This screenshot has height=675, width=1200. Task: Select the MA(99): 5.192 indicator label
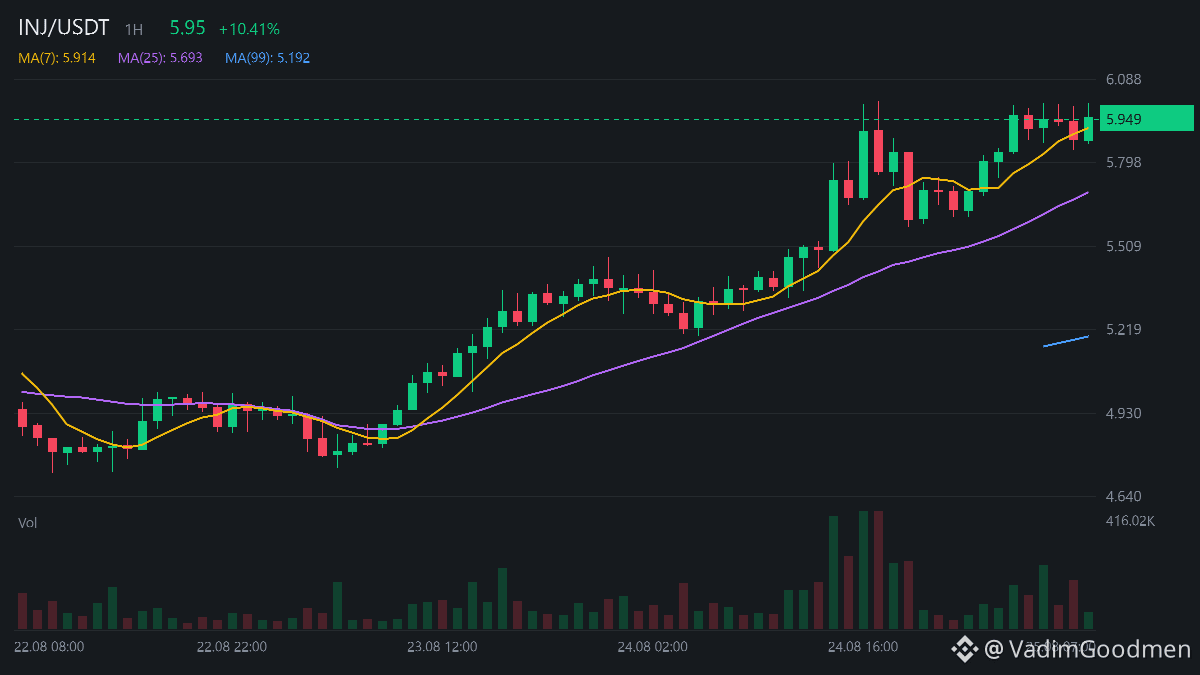[267, 58]
